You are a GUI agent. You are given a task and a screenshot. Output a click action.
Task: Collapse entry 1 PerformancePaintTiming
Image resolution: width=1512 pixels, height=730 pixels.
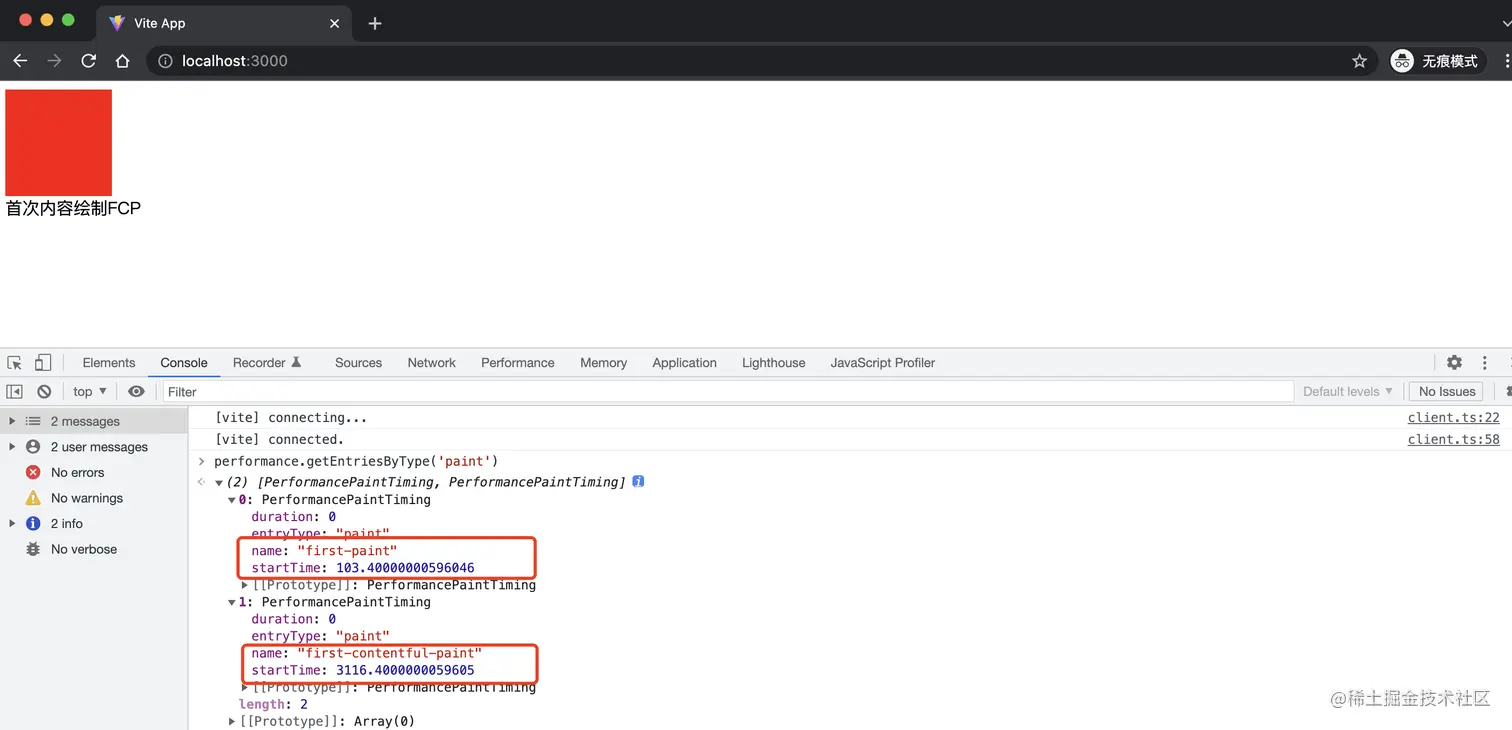click(x=232, y=602)
